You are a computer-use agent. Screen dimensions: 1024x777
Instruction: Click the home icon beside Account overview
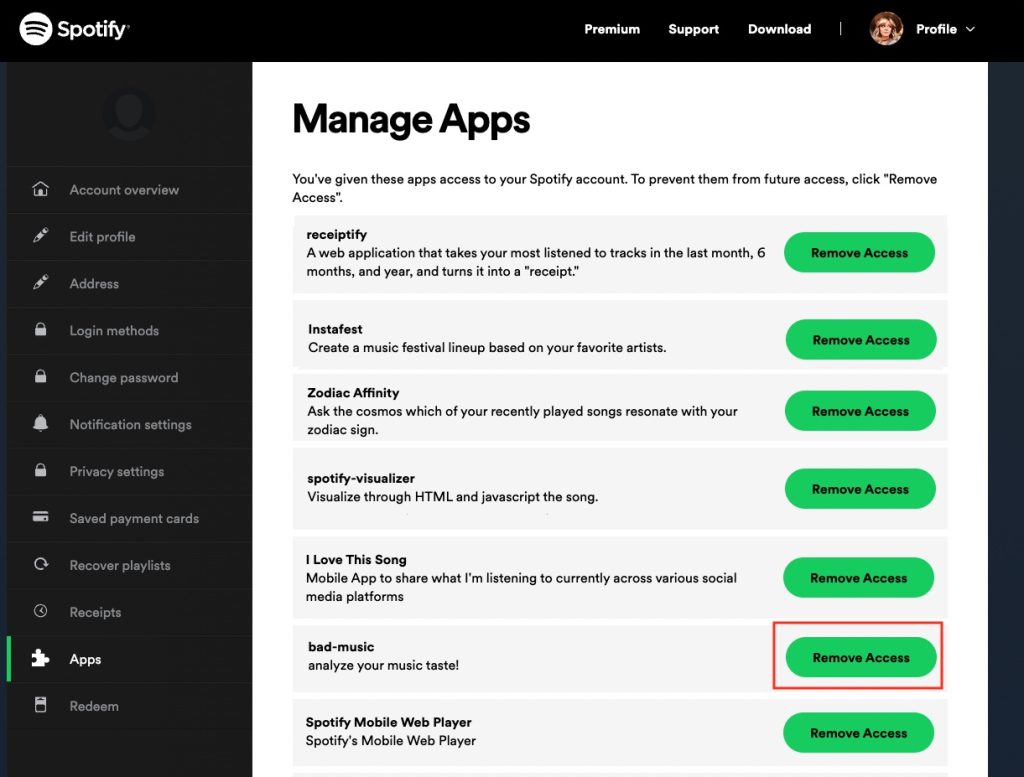[41, 189]
